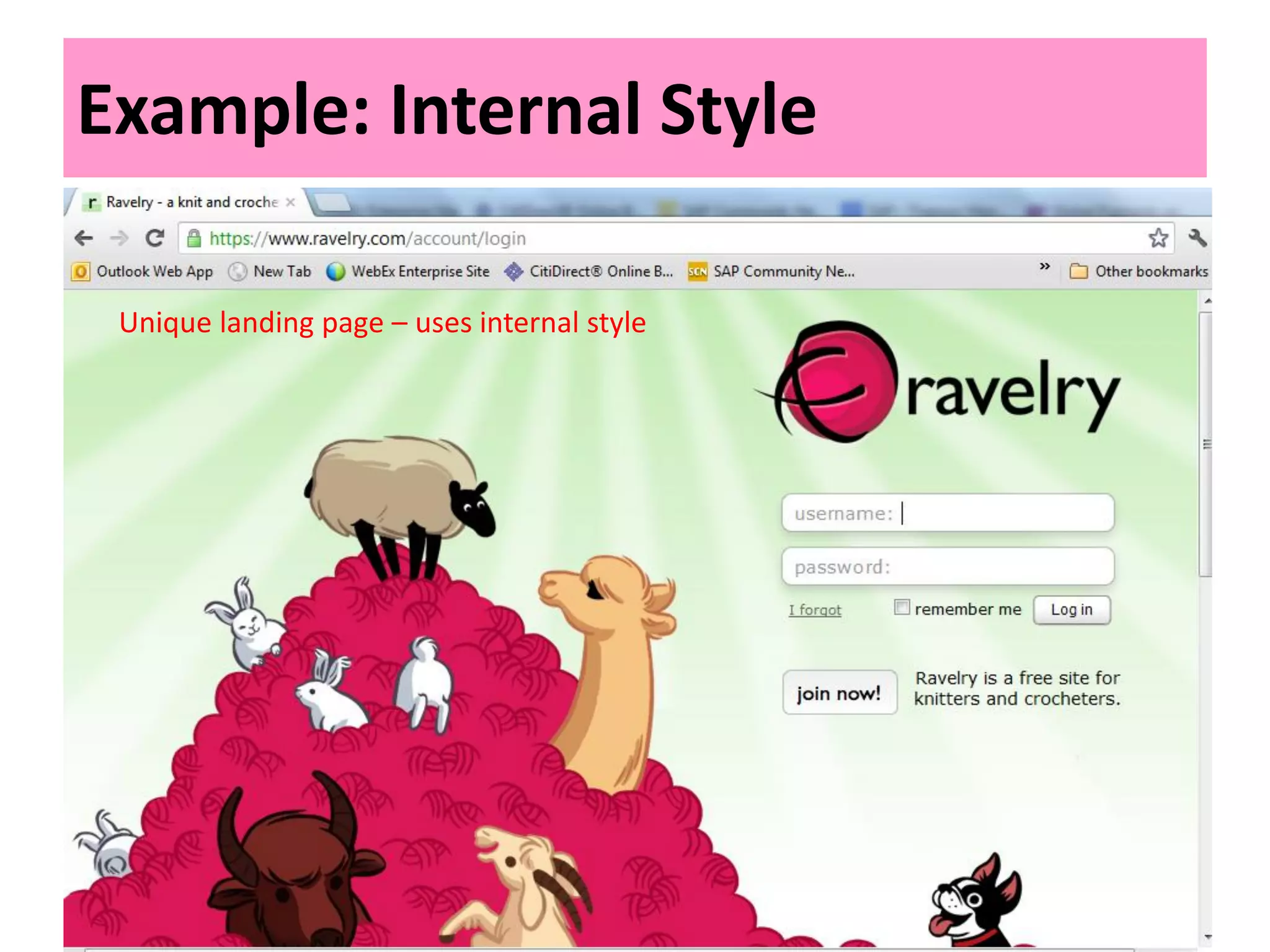Click the text 'Ravelry is a free site for'

point(1018,677)
